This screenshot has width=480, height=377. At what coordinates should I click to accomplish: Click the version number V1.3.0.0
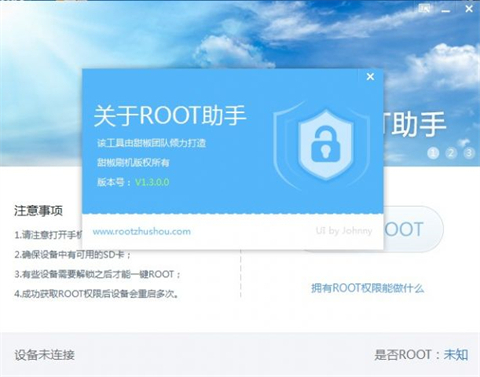coord(152,182)
